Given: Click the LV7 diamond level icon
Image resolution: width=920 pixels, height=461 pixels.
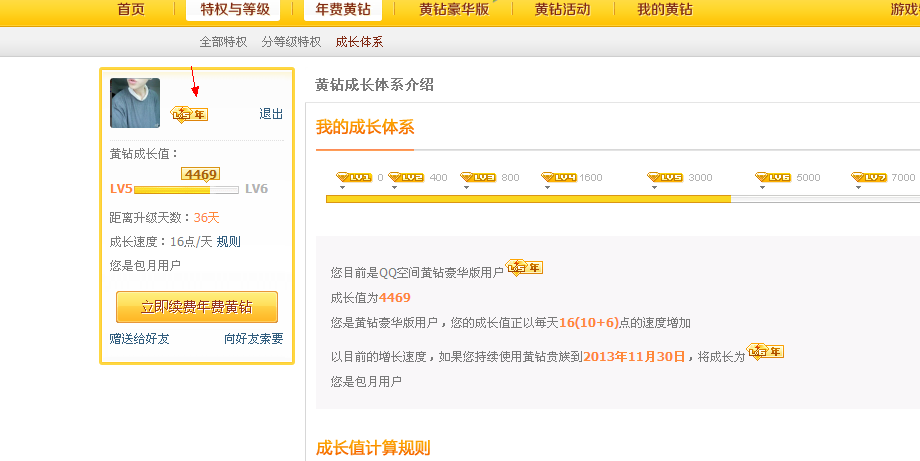Looking at the screenshot, I should [x=869, y=177].
